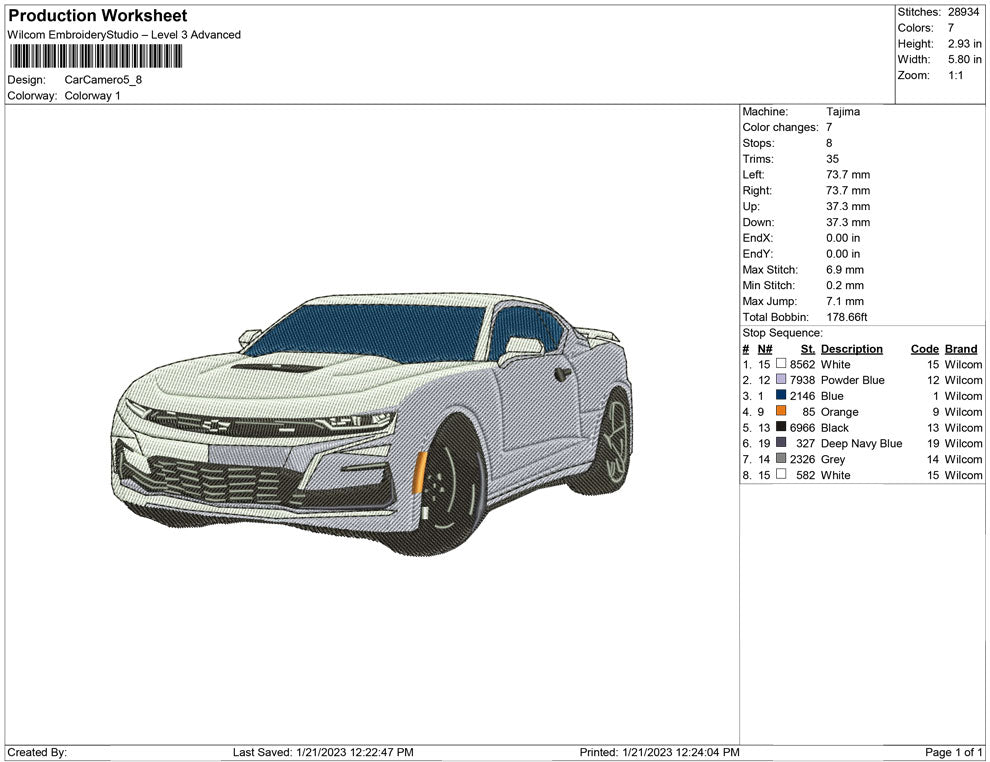This screenshot has width=990, height=762.
Task: Click 'Wilcom EmbroideryStudio – Level 3 Advanced' text
Action: coord(124,35)
